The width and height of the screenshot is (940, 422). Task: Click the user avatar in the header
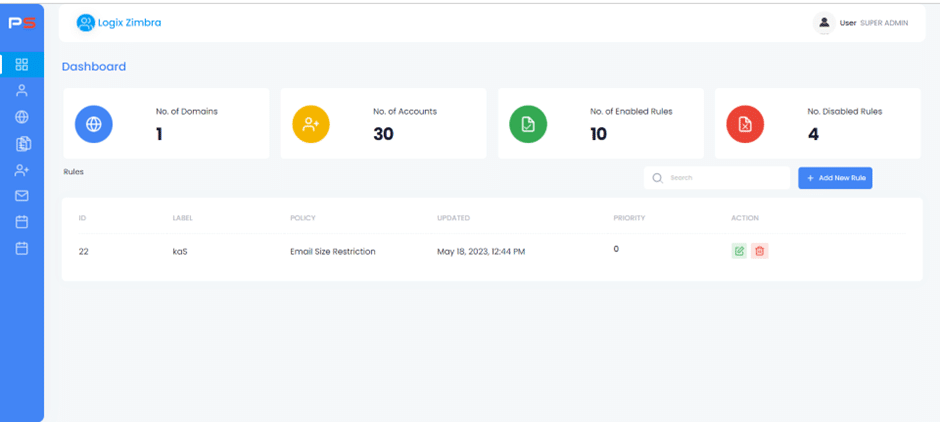click(x=824, y=22)
